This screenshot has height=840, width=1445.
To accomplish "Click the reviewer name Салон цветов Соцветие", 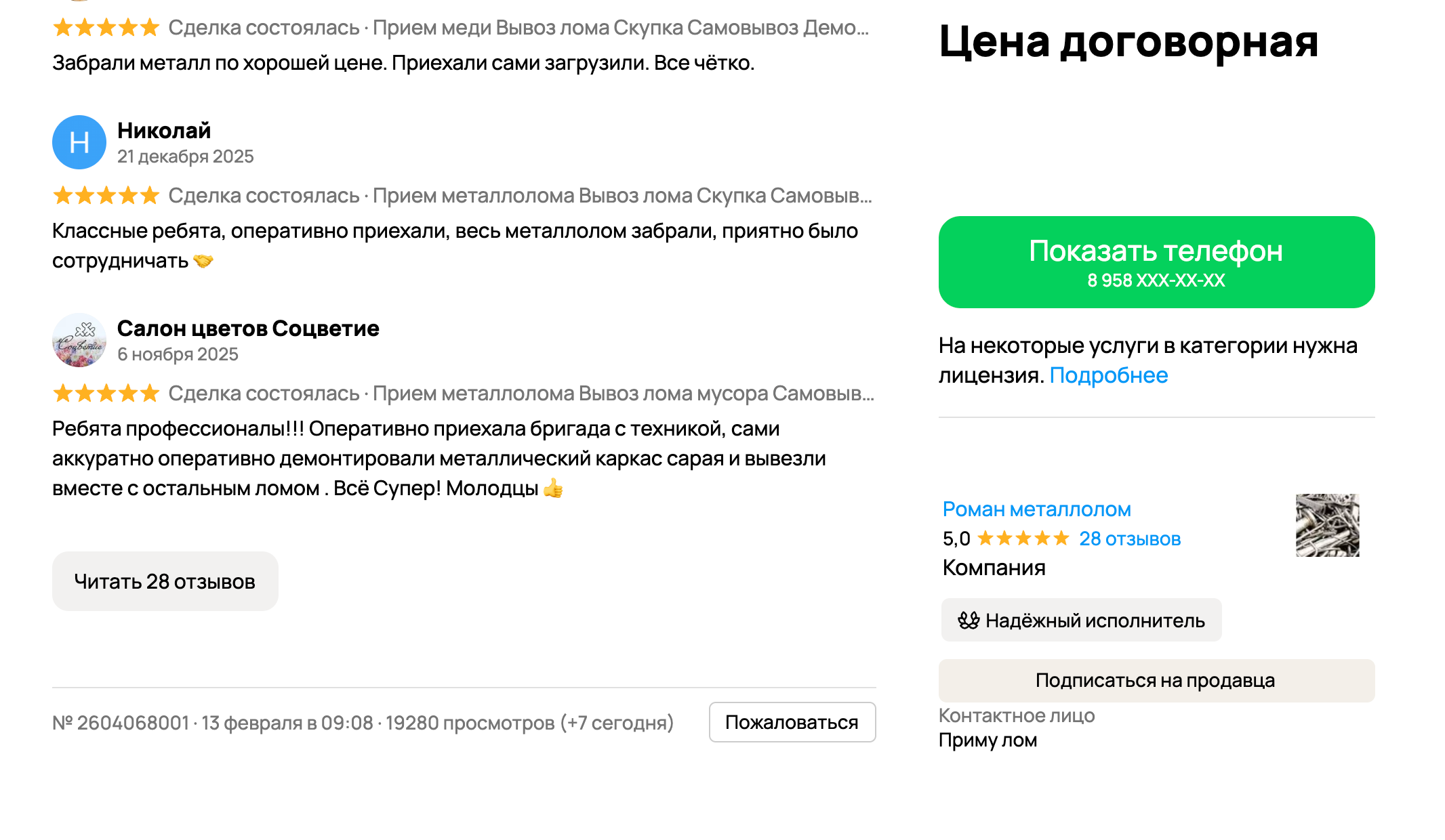I will (248, 328).
